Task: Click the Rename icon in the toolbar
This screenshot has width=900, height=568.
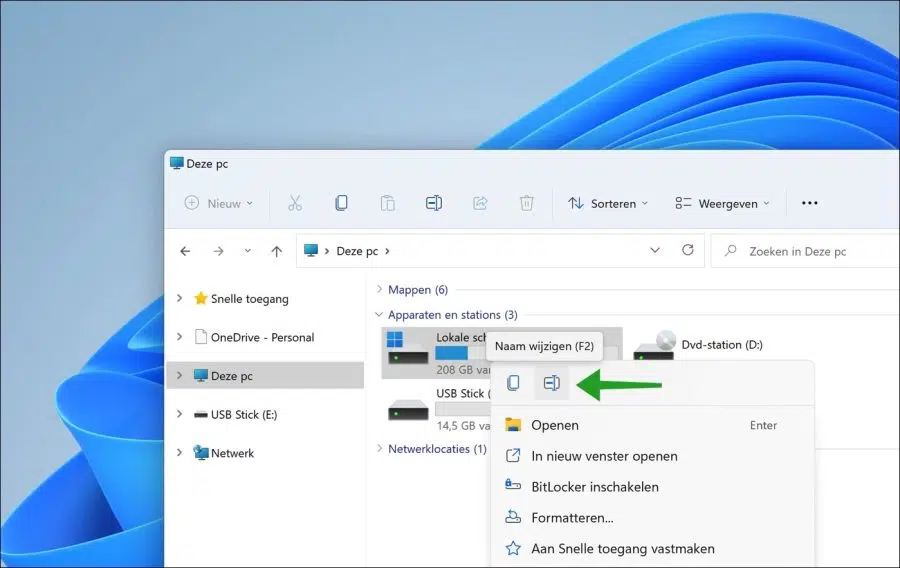Action: tap(434, 203)
